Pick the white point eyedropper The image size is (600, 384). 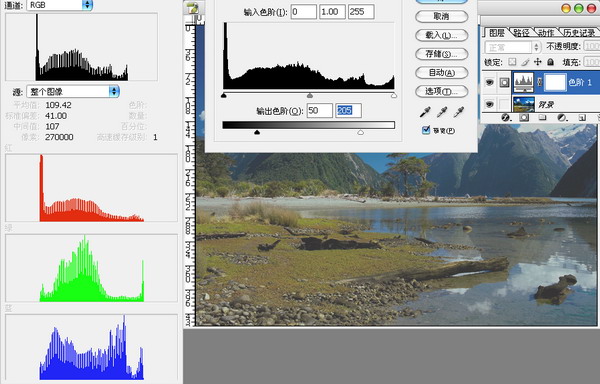(459, 112)
